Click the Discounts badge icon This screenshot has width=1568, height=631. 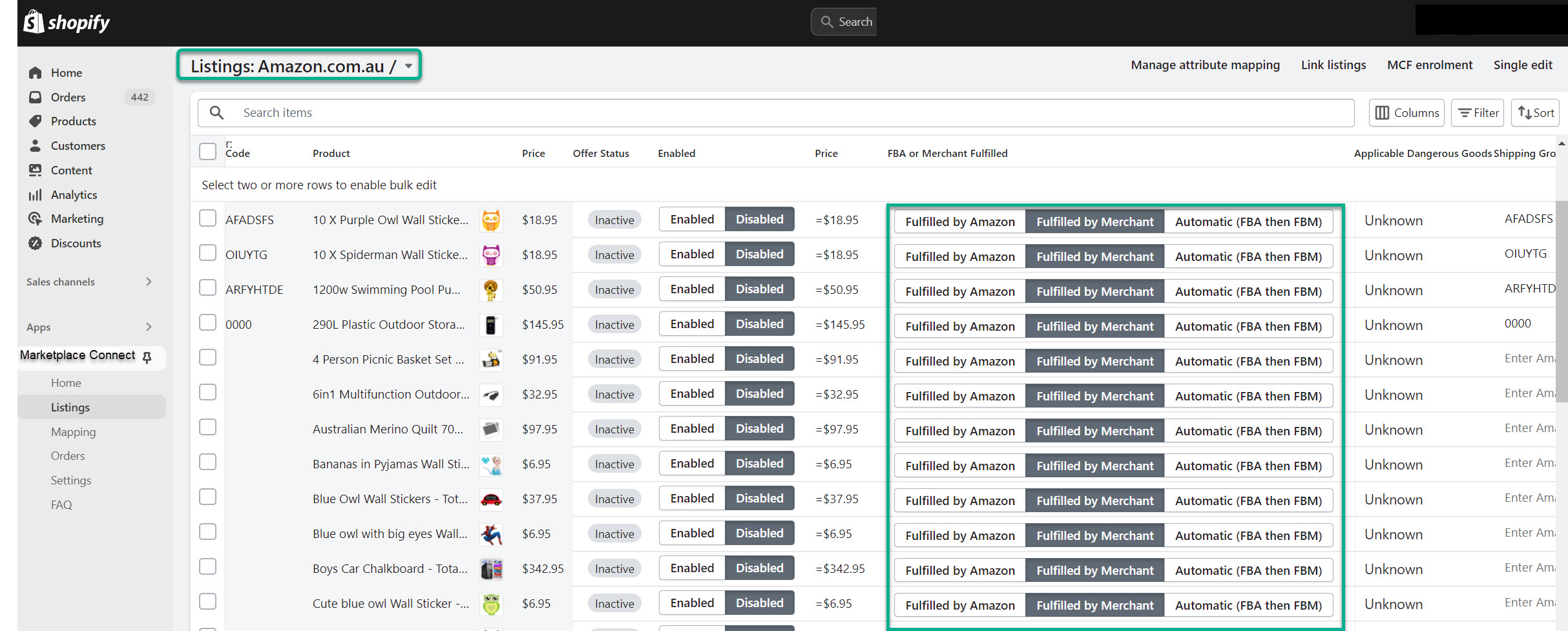click(x=36, y=243)
